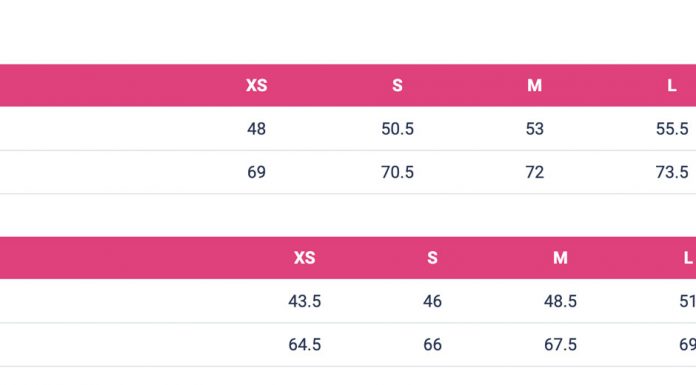Click the M header in the bottom table
696x385 pixels.
pos(560,258)
